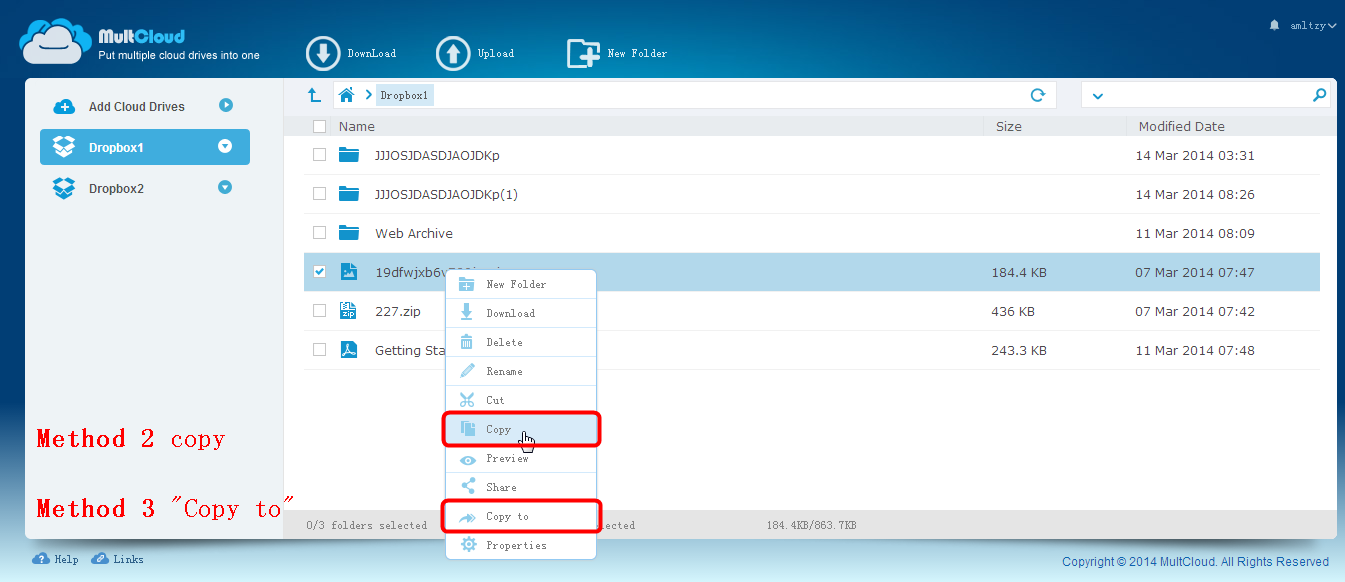The width and height of the screenshot is (1345, 582).
Task: Check the box for 227.zip
Action: 319,311
